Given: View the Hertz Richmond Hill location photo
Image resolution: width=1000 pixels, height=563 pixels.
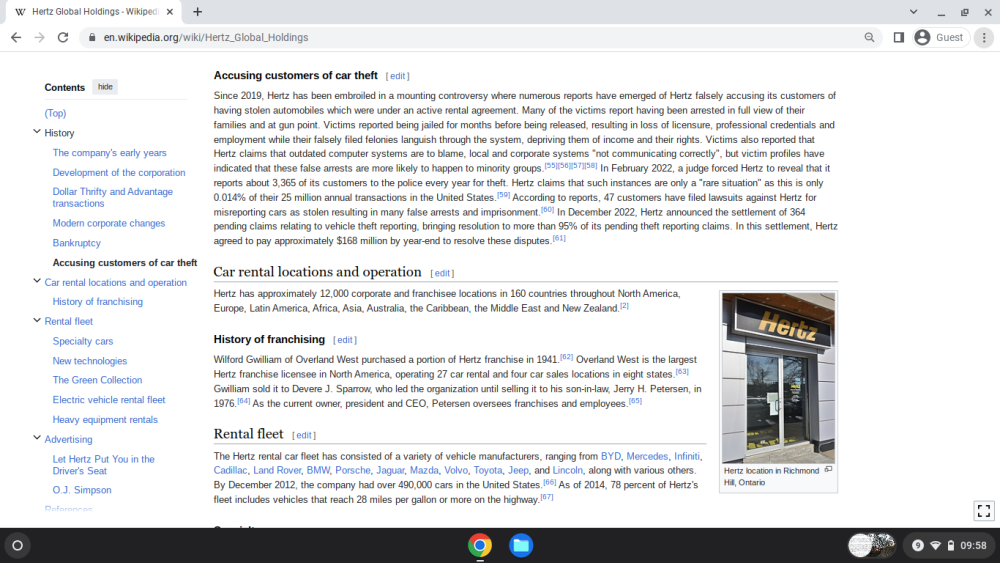Looking at the screenshot, I should (778, 377).
